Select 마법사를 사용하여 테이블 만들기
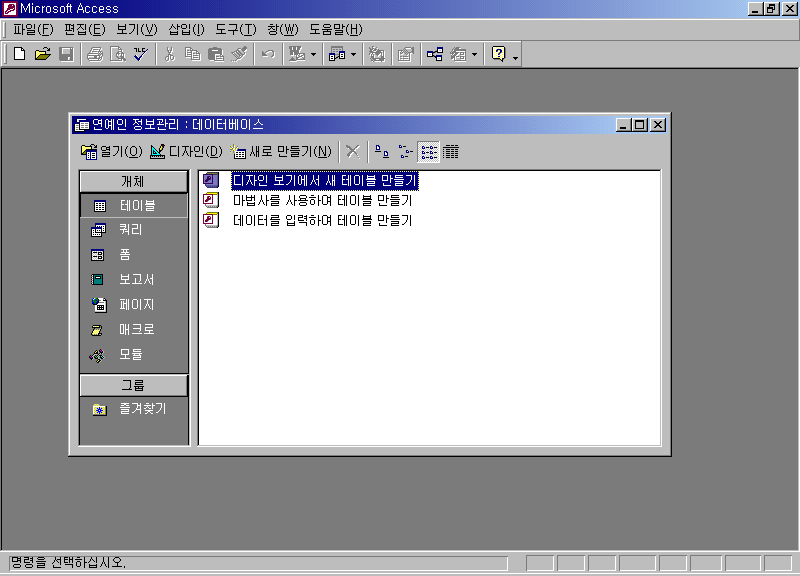The width and height of the screenshot is (800, 576). [322, 200]
